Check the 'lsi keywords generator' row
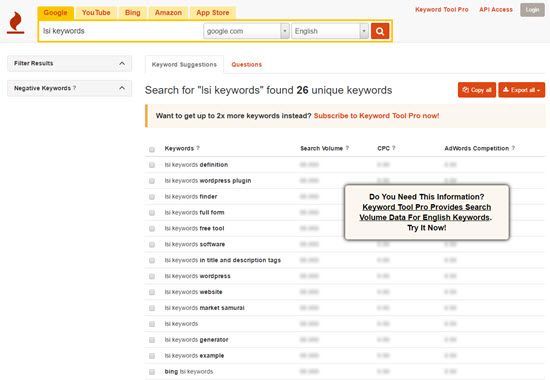 (x=152, y=340)
